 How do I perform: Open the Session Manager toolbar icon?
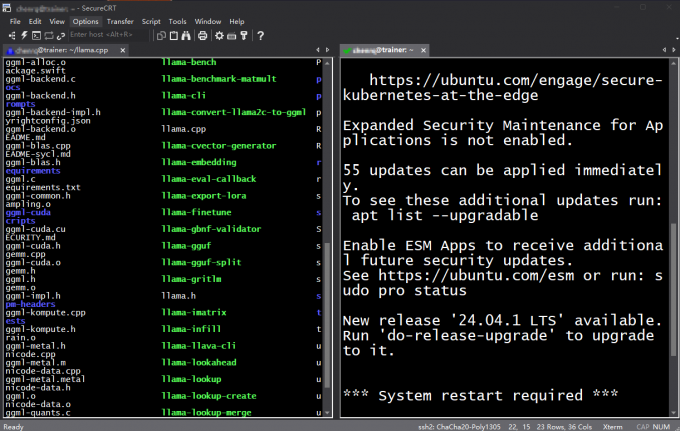pos(12,36)
